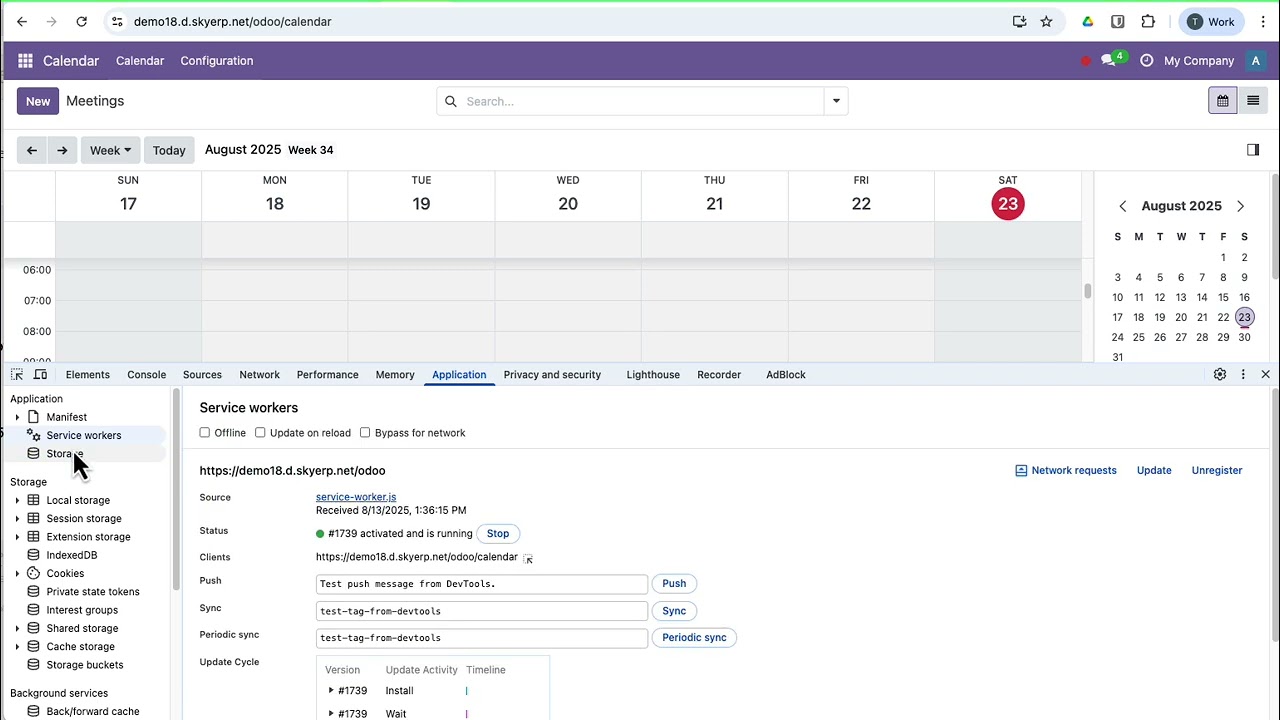1280x720 pixels.
Task: Go to next week arrow
Action: coord(62,150)
